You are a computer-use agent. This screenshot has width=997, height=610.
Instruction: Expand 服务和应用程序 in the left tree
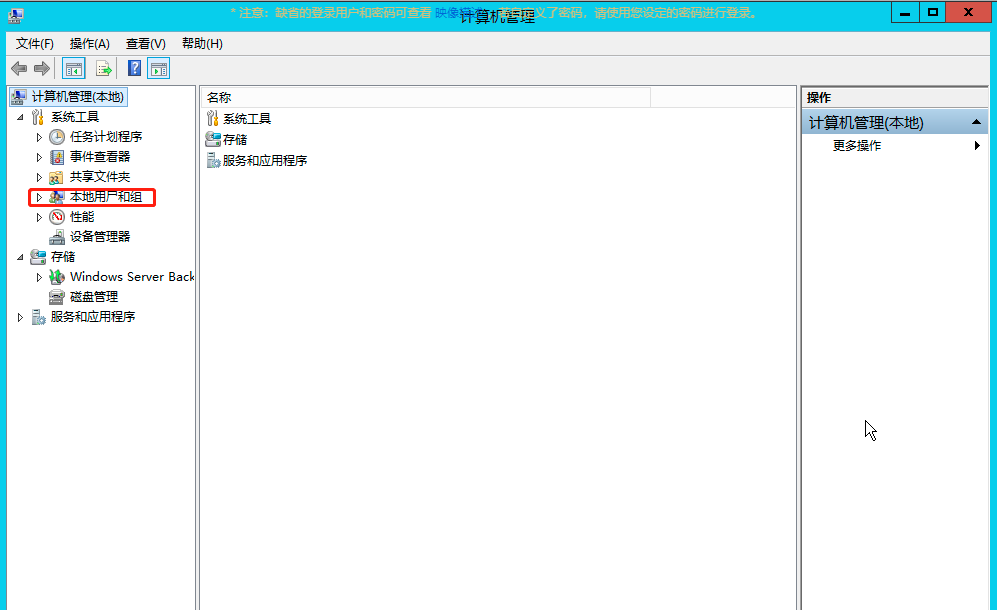20,317
